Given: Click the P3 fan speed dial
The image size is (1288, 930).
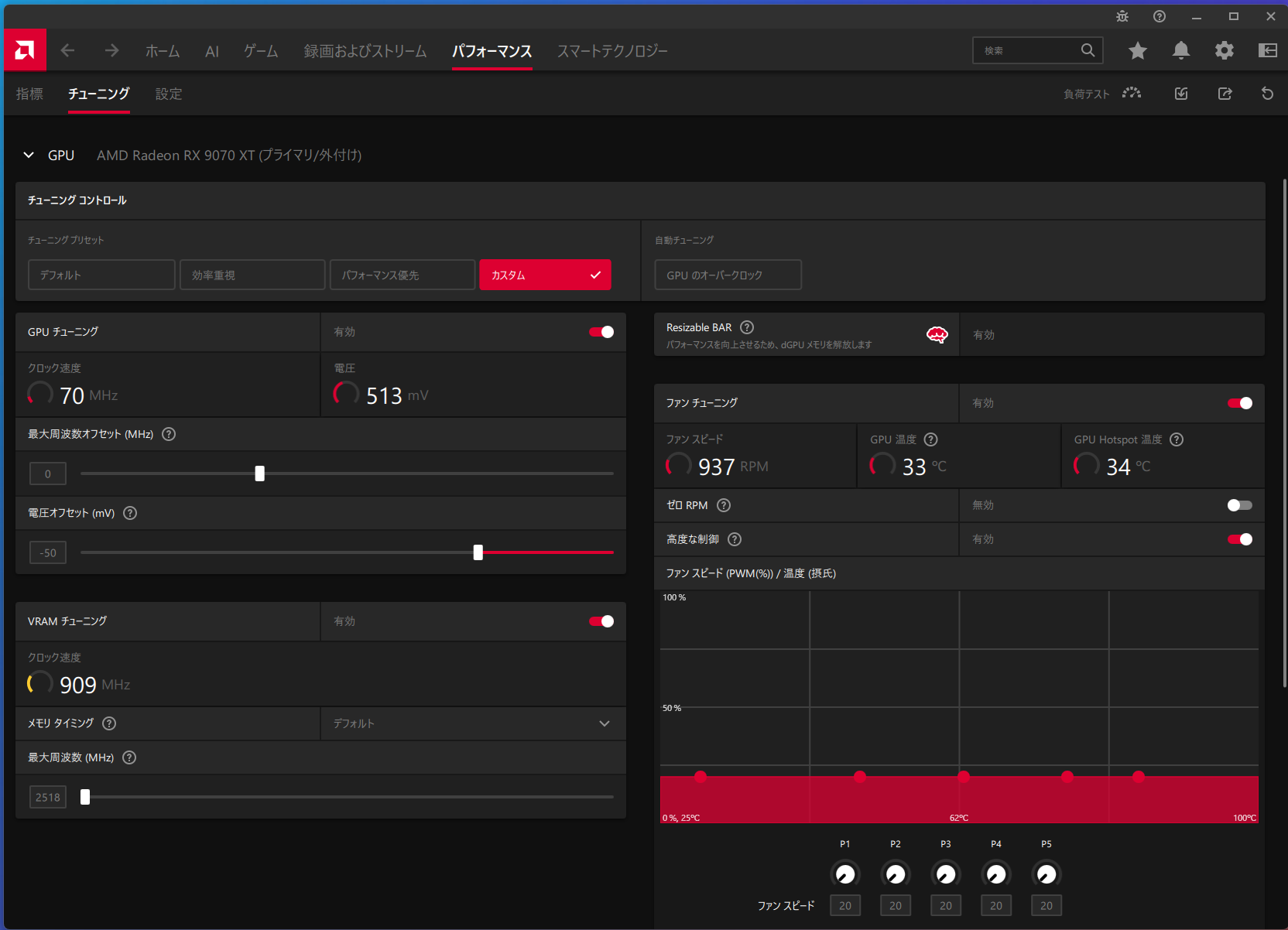Looking at the screenshot, I should (946, 874).
